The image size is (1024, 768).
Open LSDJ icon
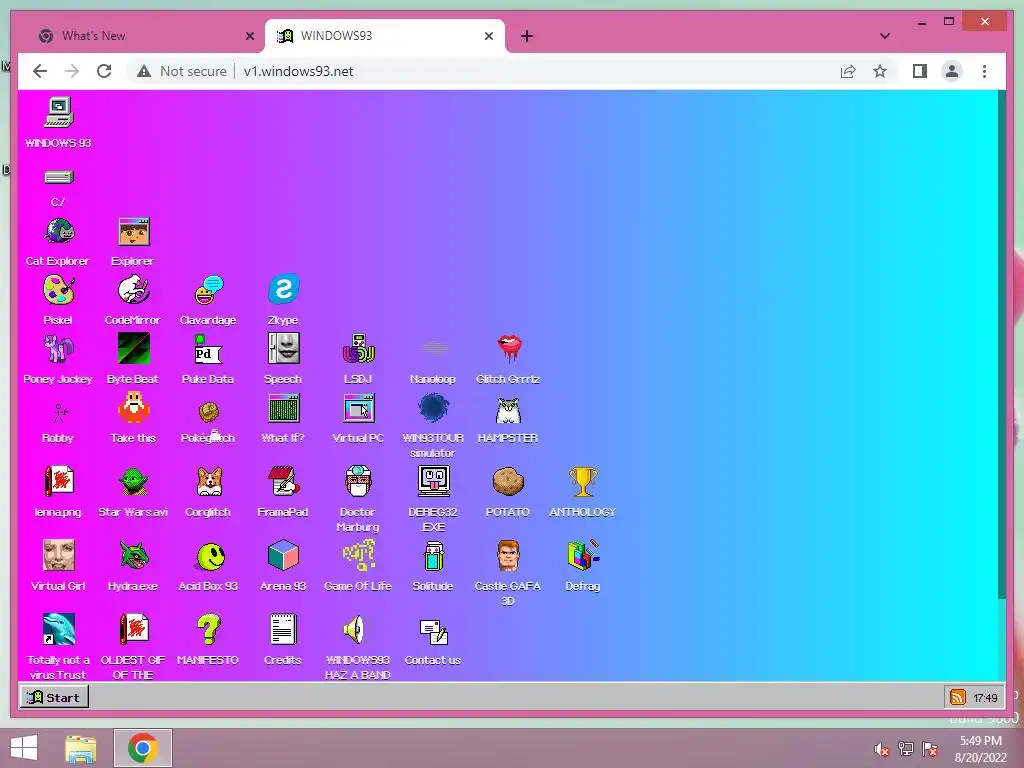pyautogui.click(x=359, y=349)
